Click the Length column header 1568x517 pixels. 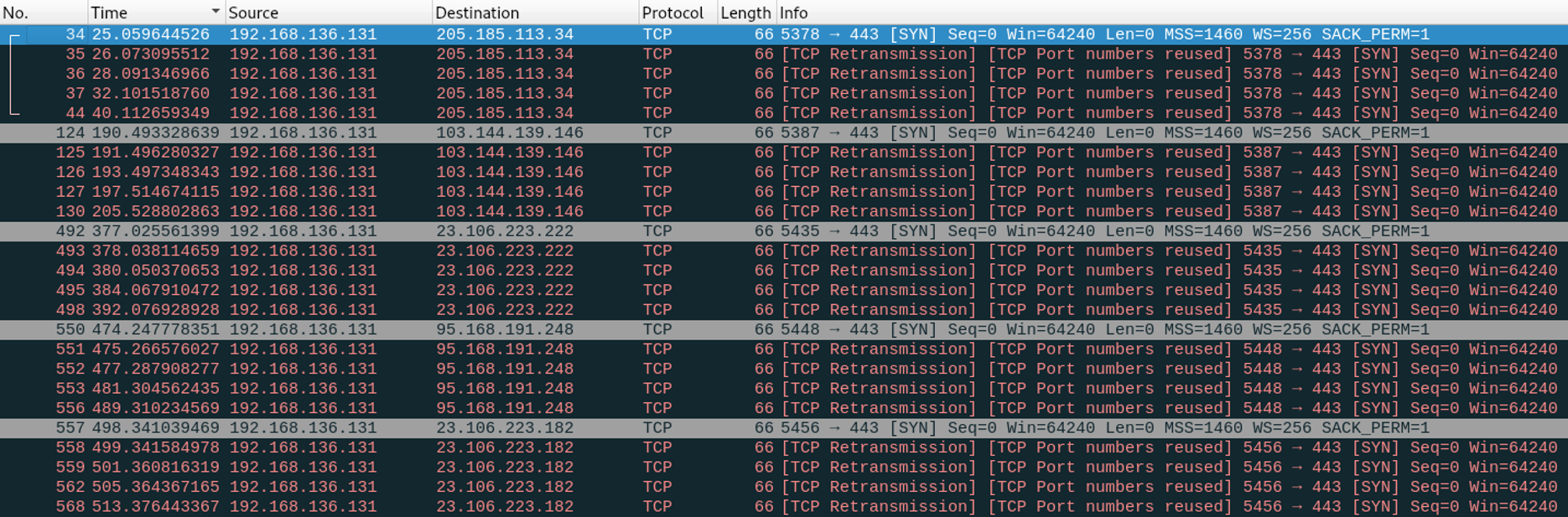point(746,13)
